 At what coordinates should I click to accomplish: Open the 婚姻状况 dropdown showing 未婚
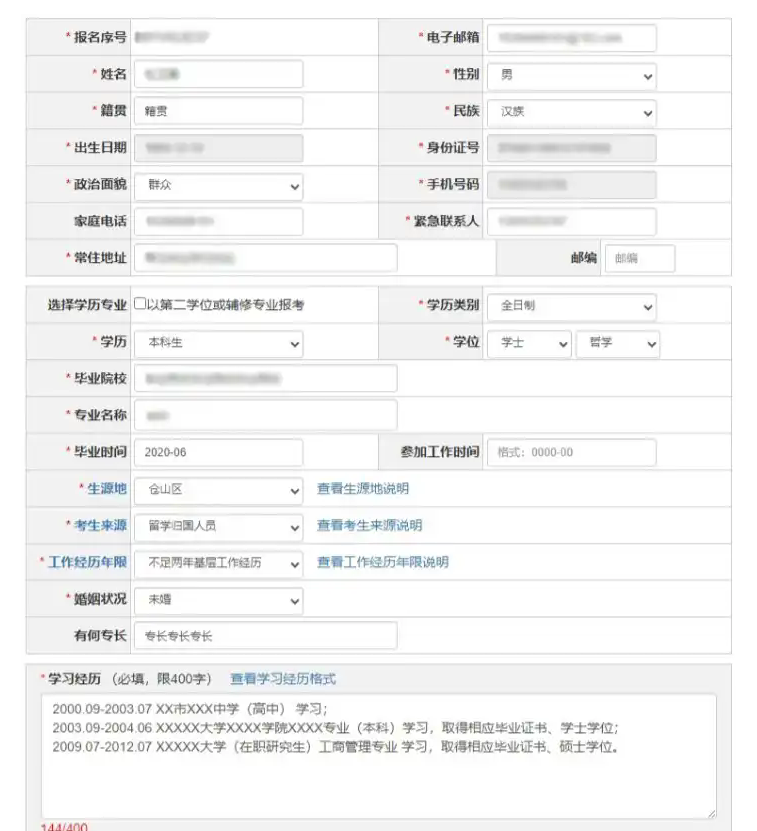218,601
